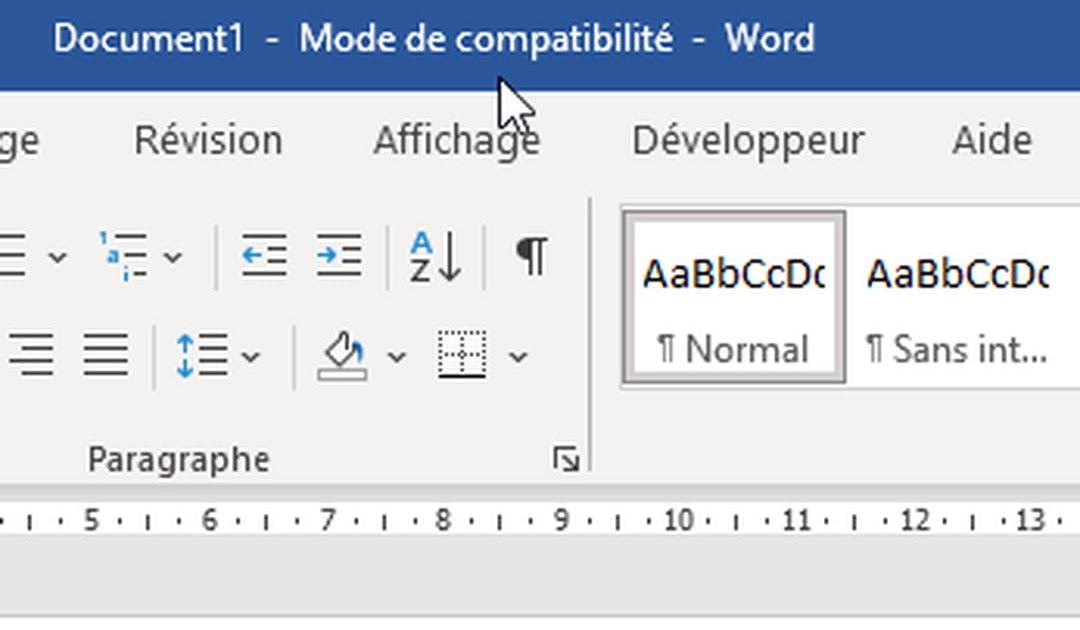Apply shading with the paint bucket

coord(342,355)
